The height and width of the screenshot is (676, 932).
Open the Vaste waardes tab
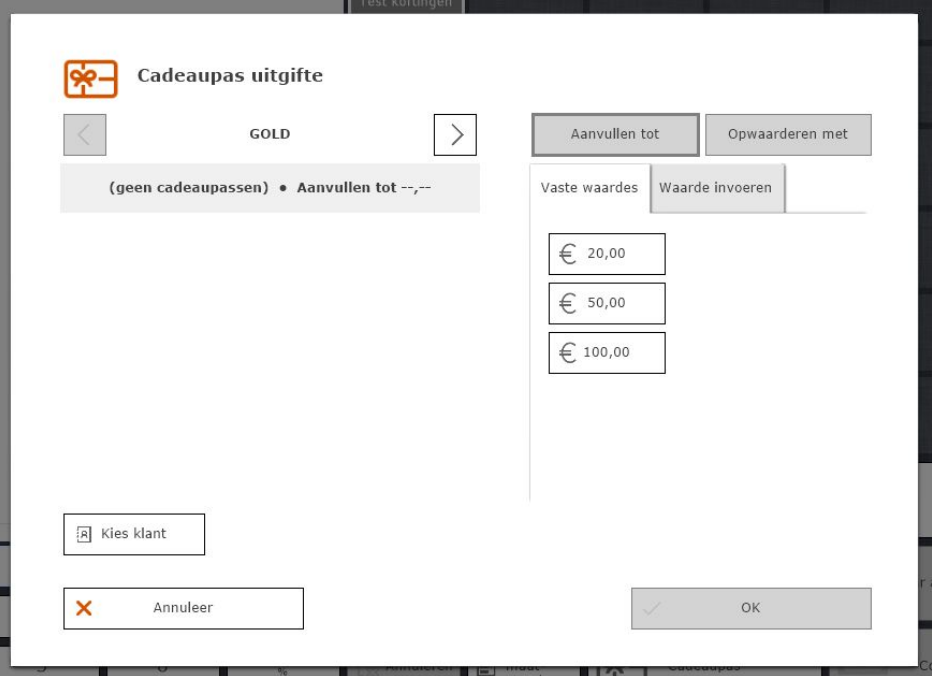click(x=589, y=188)
